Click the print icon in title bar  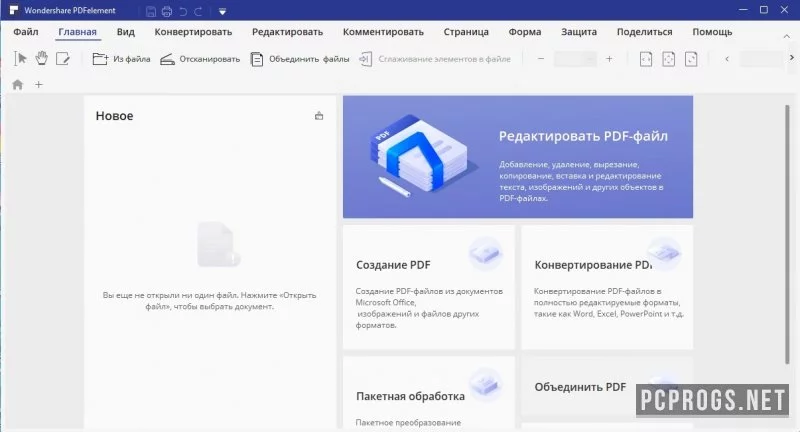pos(167,11)
